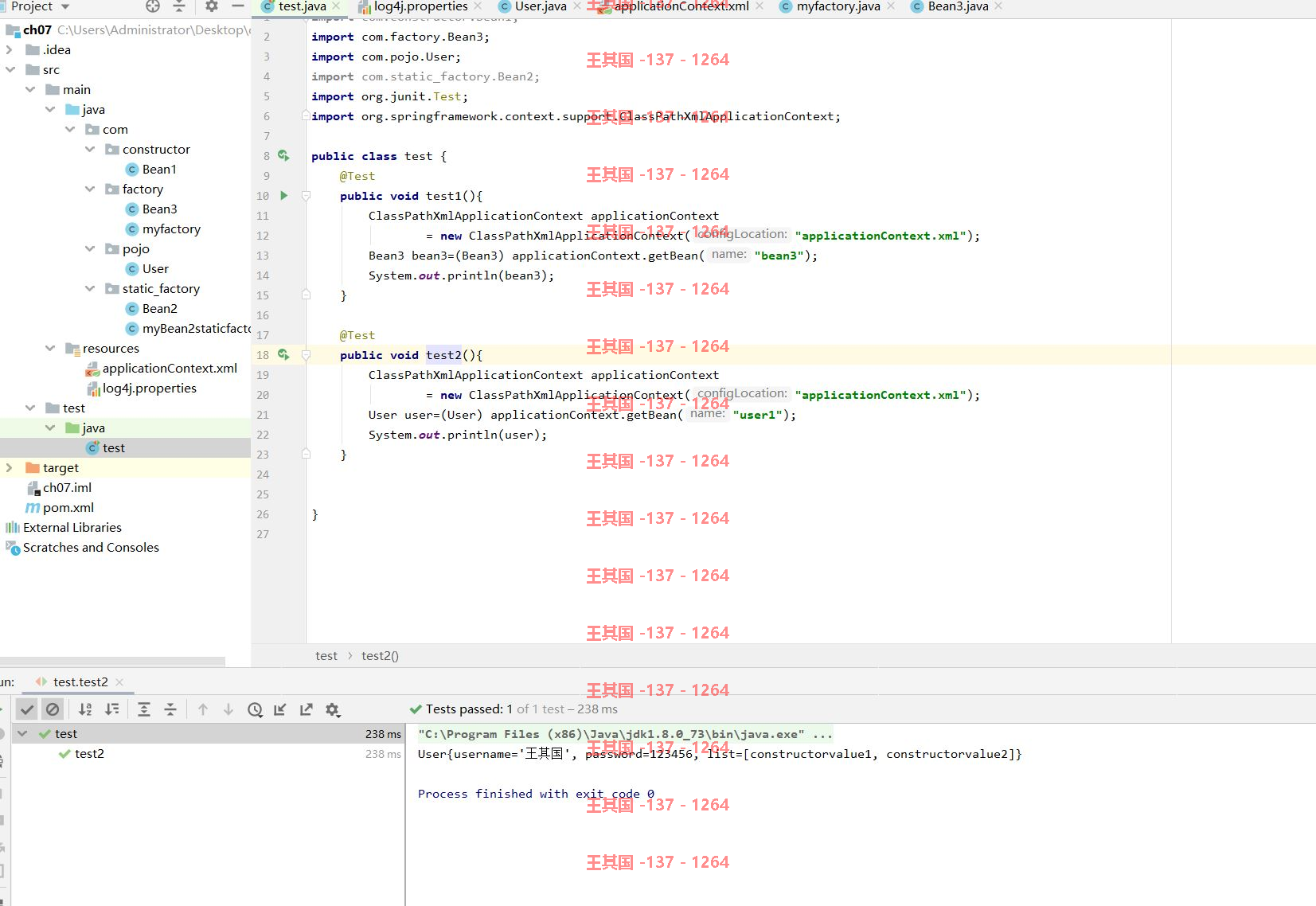Switch to Bean3.java tab
The width and height of the screenshot is (1316, 906).
pyautogui.click(x=958, y=6)
